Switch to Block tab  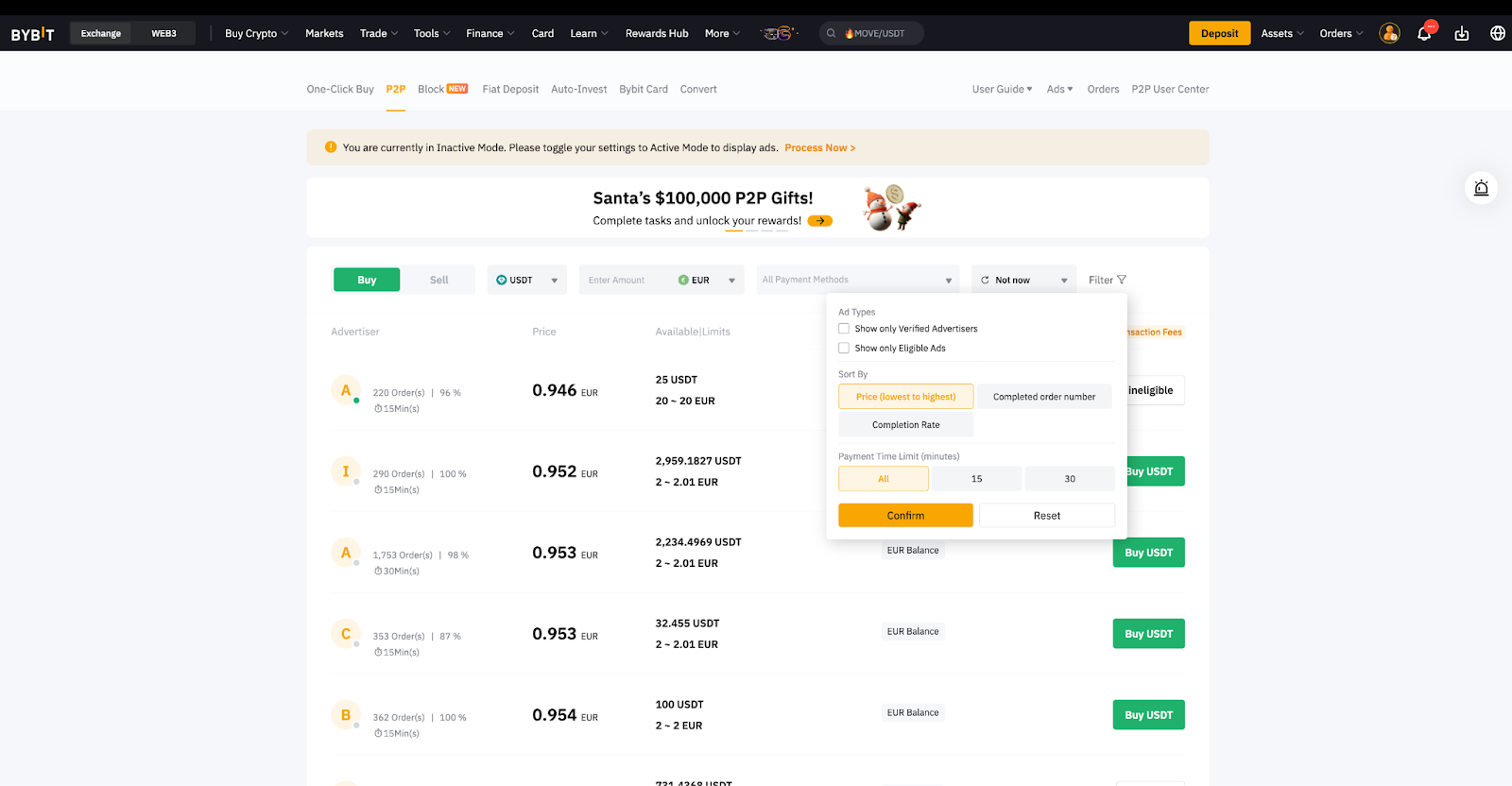(x=442, y=89)
